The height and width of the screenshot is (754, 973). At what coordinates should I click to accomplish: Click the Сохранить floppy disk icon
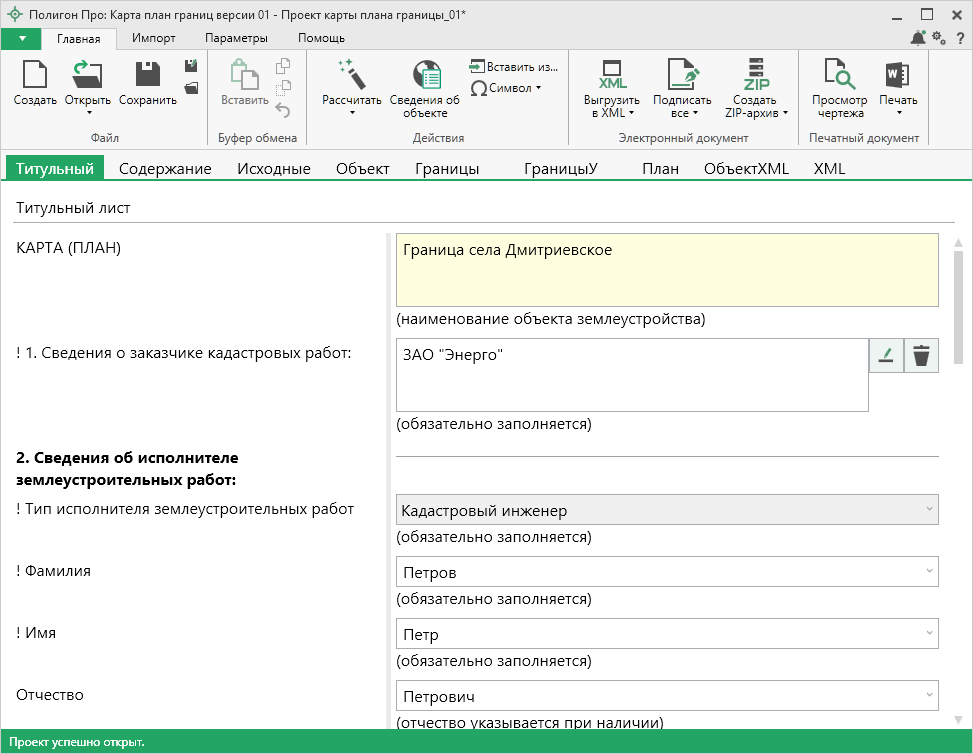[147, 76]
